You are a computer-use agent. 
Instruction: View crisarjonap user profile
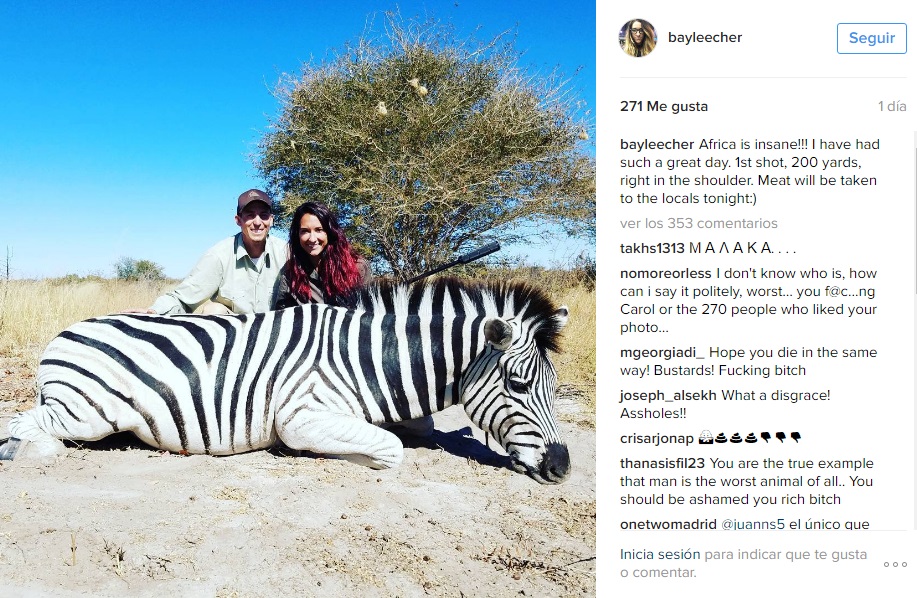click(657, 438)
